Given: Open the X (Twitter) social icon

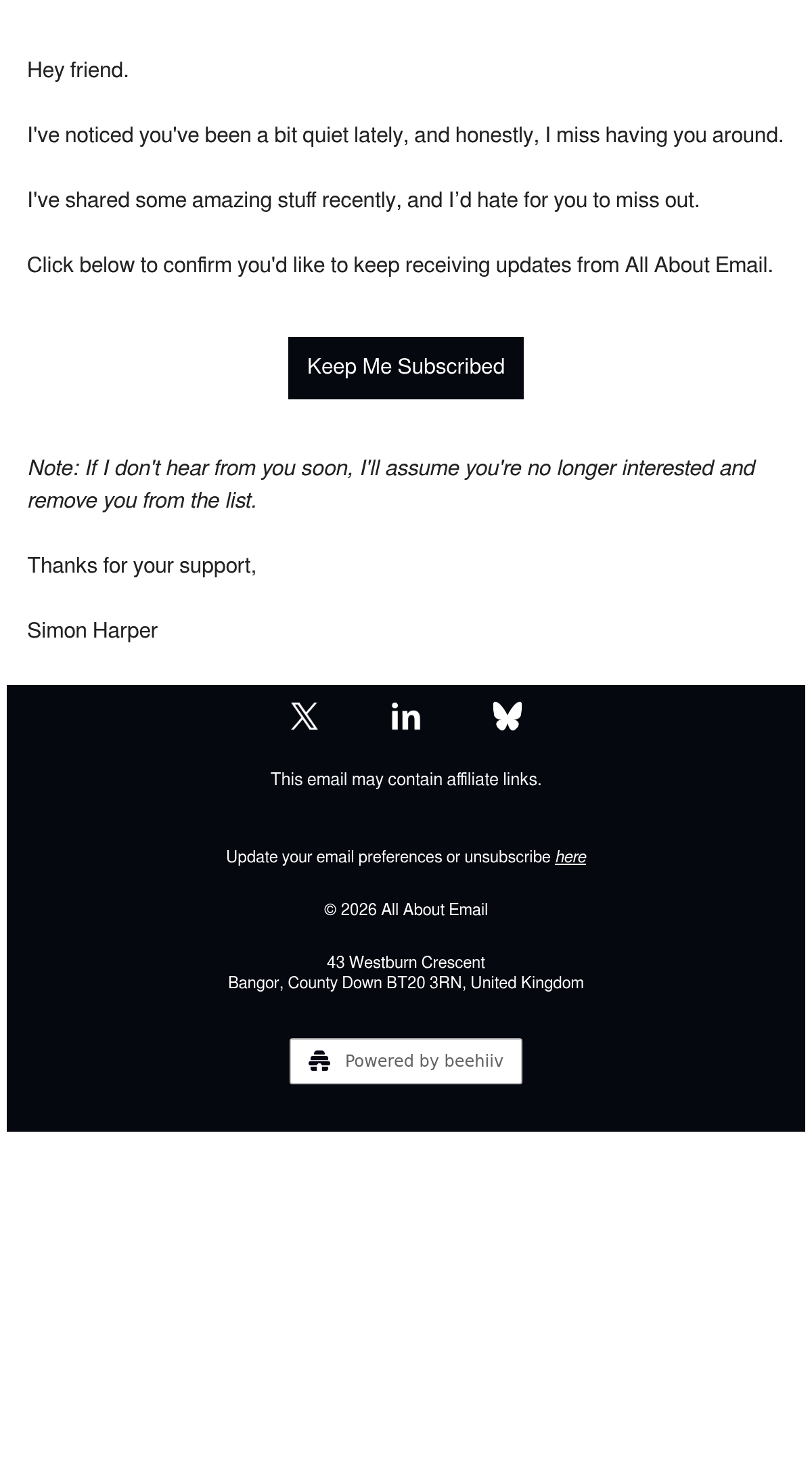Looking at the screenshot, I should pyautogui.click(x=304, y=716).
